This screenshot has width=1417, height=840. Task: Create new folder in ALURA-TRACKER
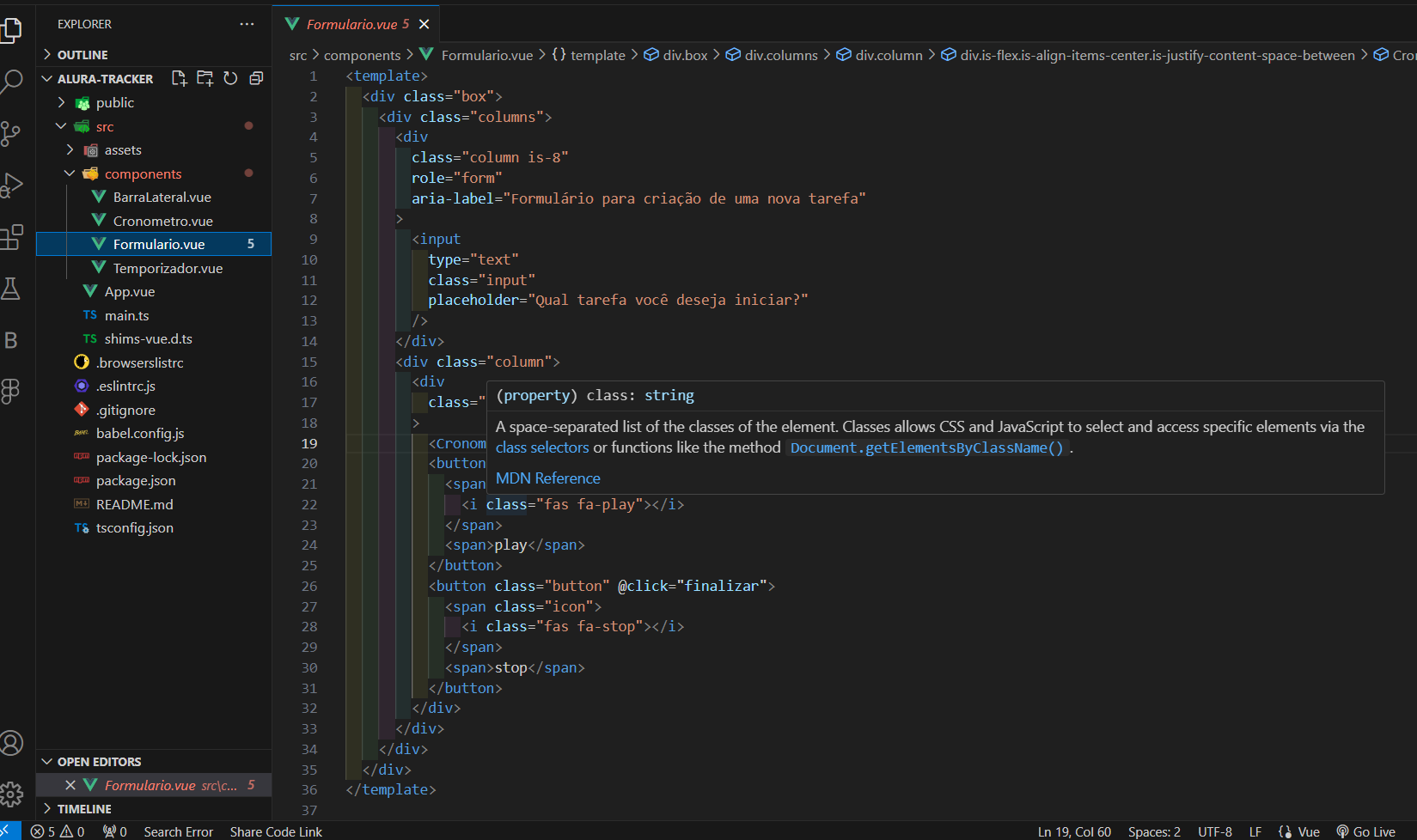pos(205,78)
